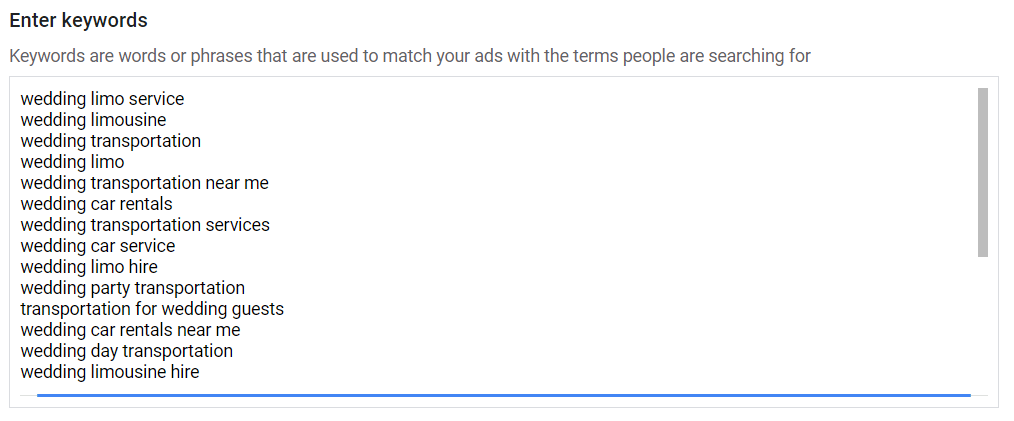Click the 'wedding transportation near me' line

coord(144,183)
